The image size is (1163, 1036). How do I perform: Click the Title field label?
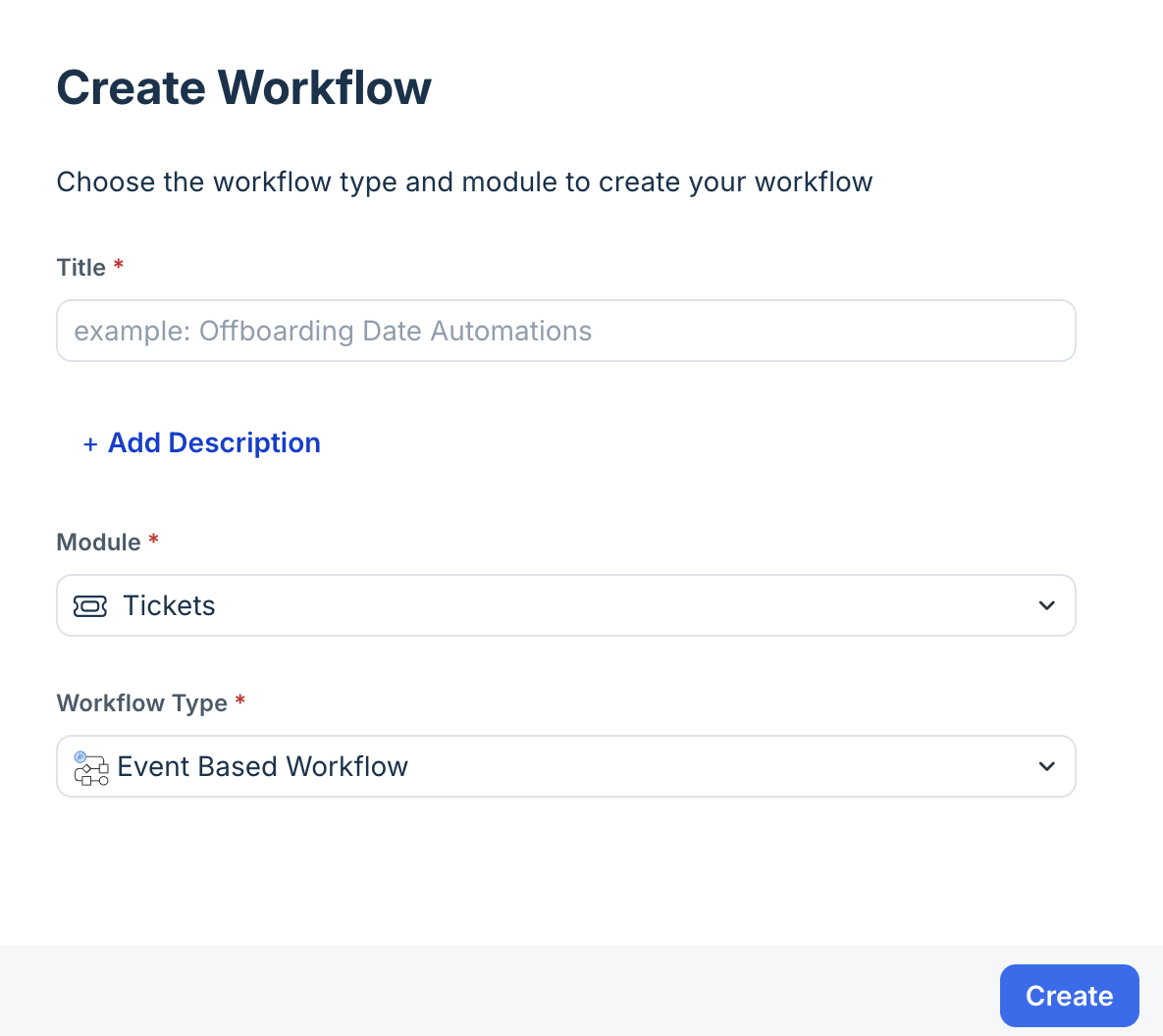[x=81, y=268]
